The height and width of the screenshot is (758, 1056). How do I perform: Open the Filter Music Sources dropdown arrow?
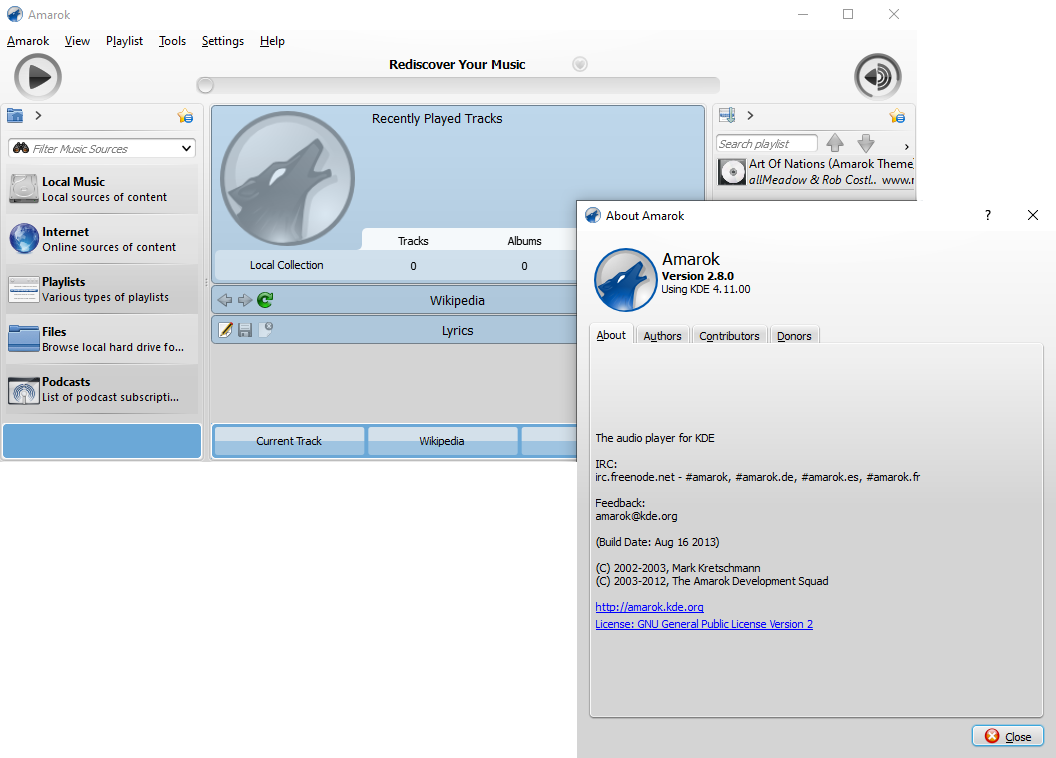click(186, 149)
